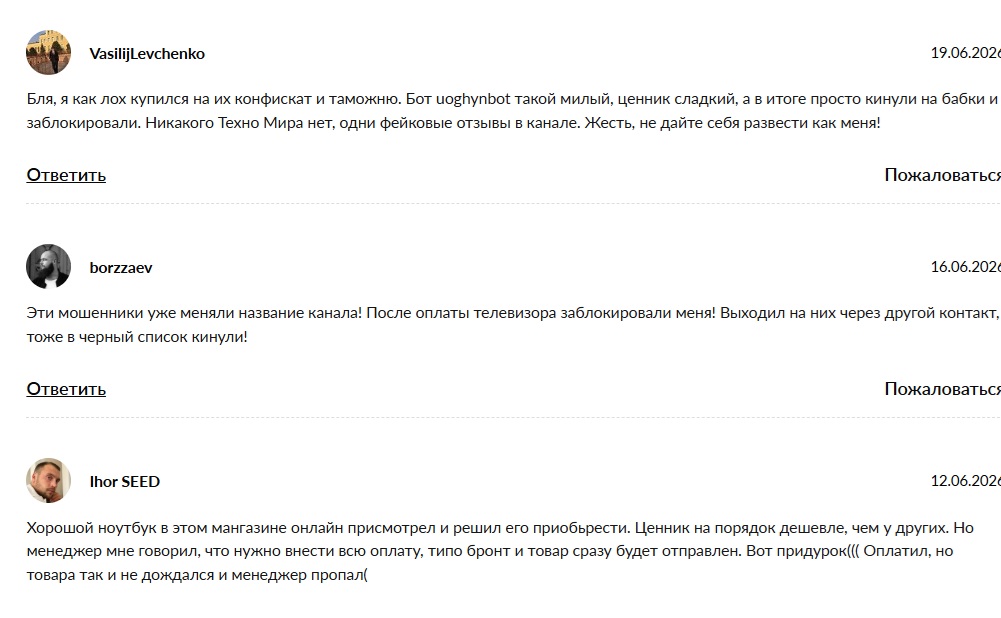Click the dashed divider below borzzaev's comment
The image size is (1001, 618).
tap(513, 418)
